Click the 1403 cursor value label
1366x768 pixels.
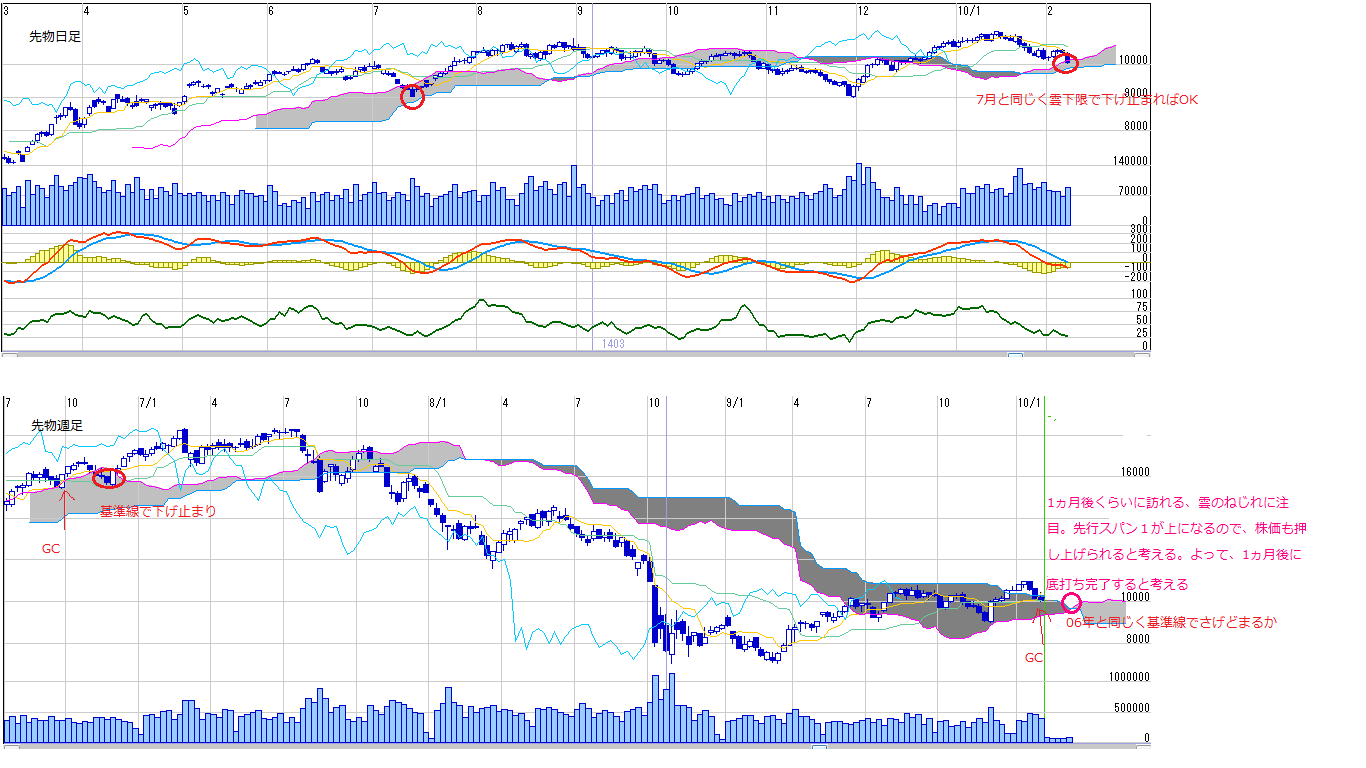tap(613, 343)
